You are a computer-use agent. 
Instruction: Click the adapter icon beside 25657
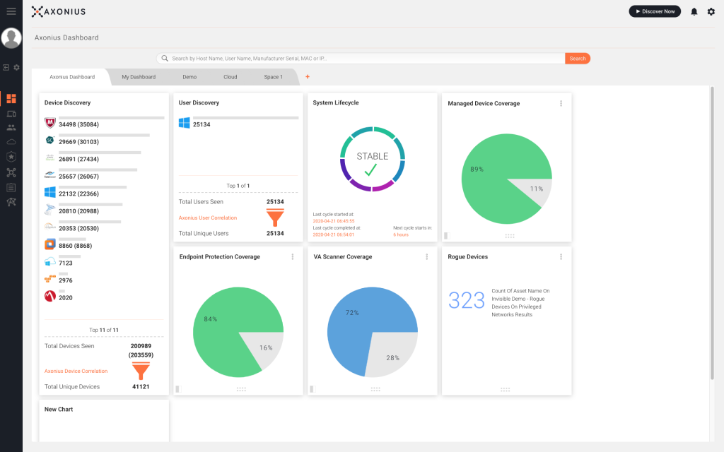[50, 175]
